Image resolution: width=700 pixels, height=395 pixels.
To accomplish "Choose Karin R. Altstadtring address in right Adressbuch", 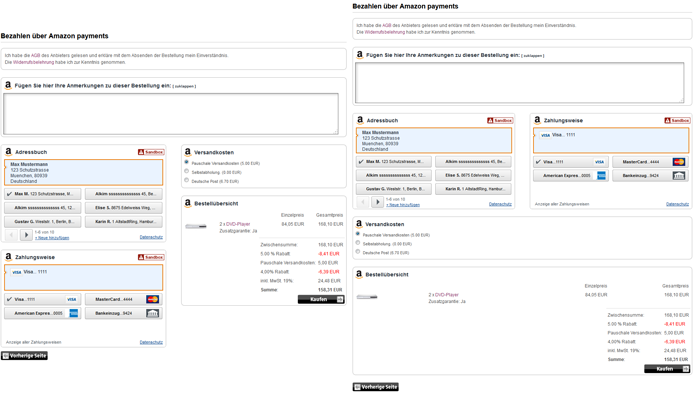I will pyautogui.click(x=473, y=189).
